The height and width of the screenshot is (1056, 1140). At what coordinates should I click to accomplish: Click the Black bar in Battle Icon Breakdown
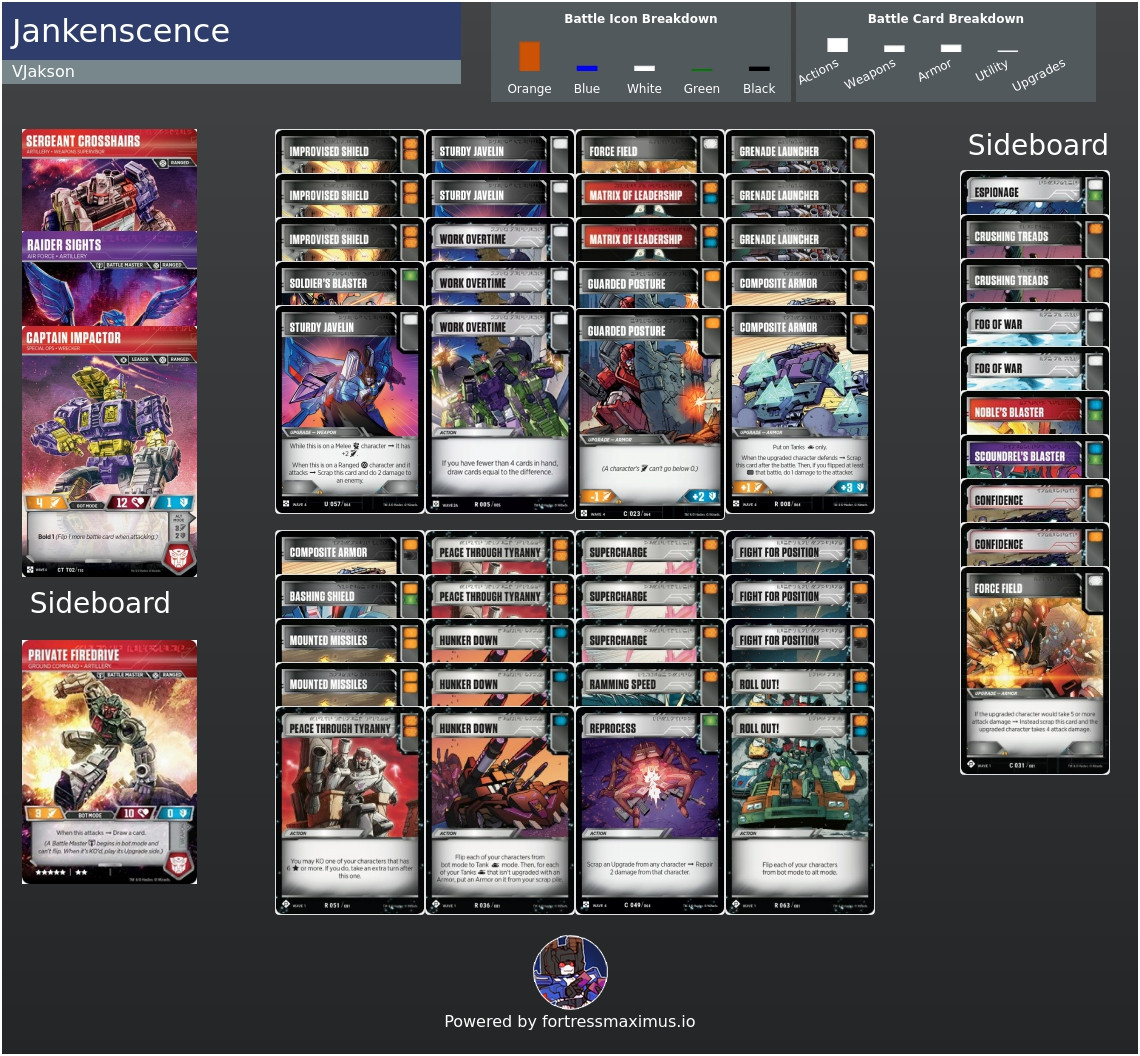tap(759, 69)
